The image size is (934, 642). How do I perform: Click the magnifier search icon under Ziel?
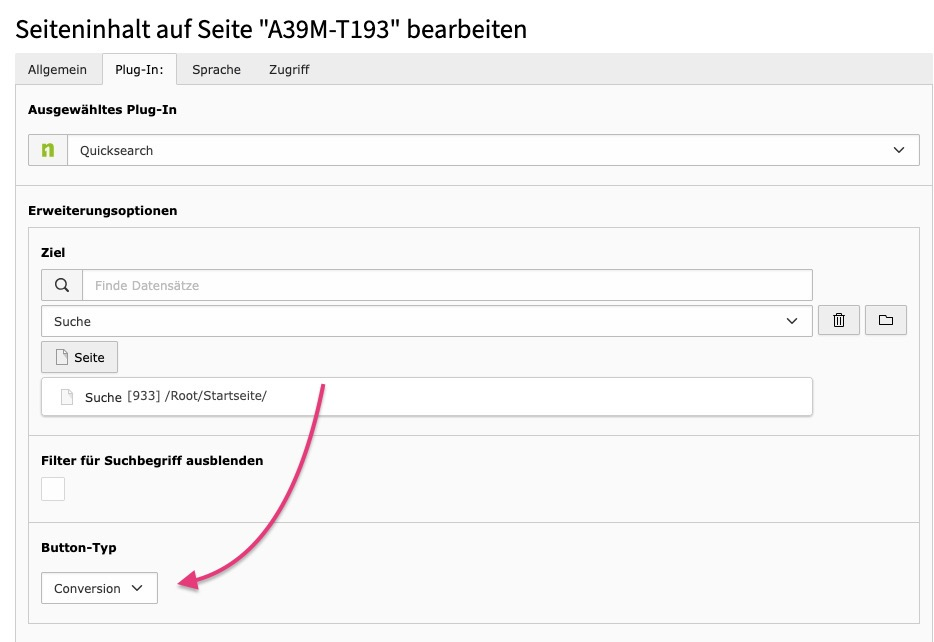[62, 285]
